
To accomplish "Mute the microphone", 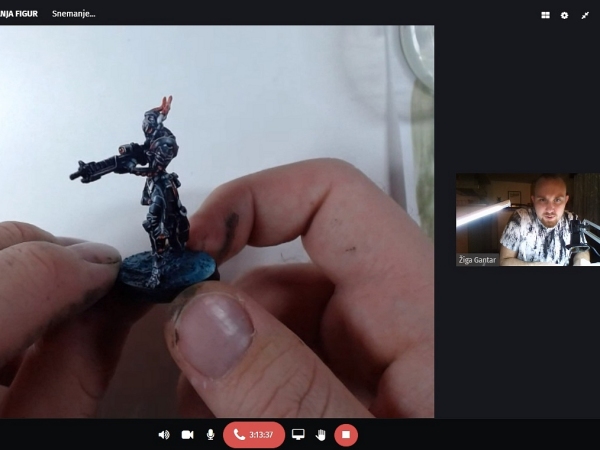I will pyautogui.click(x=210, y=434).
